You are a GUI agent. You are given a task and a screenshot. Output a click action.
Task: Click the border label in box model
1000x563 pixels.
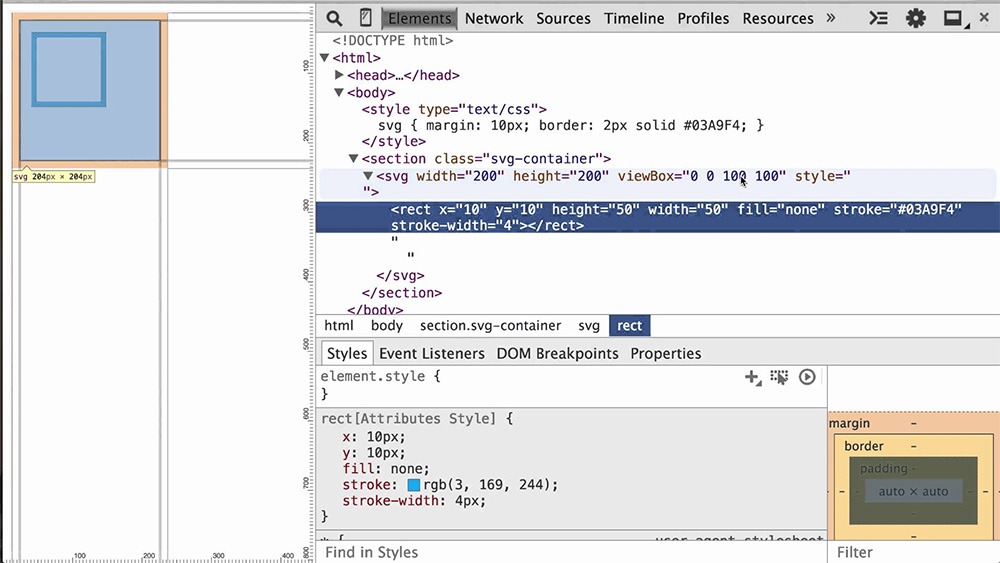pyautogui.click(x=864, y=446)
